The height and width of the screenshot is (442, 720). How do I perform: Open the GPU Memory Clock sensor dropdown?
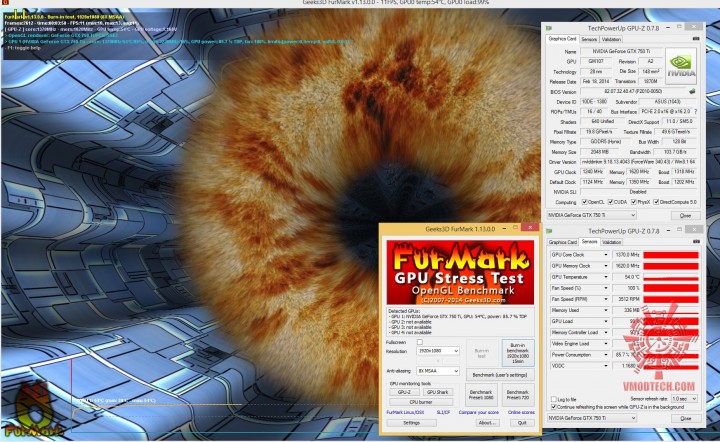(606, 266)
